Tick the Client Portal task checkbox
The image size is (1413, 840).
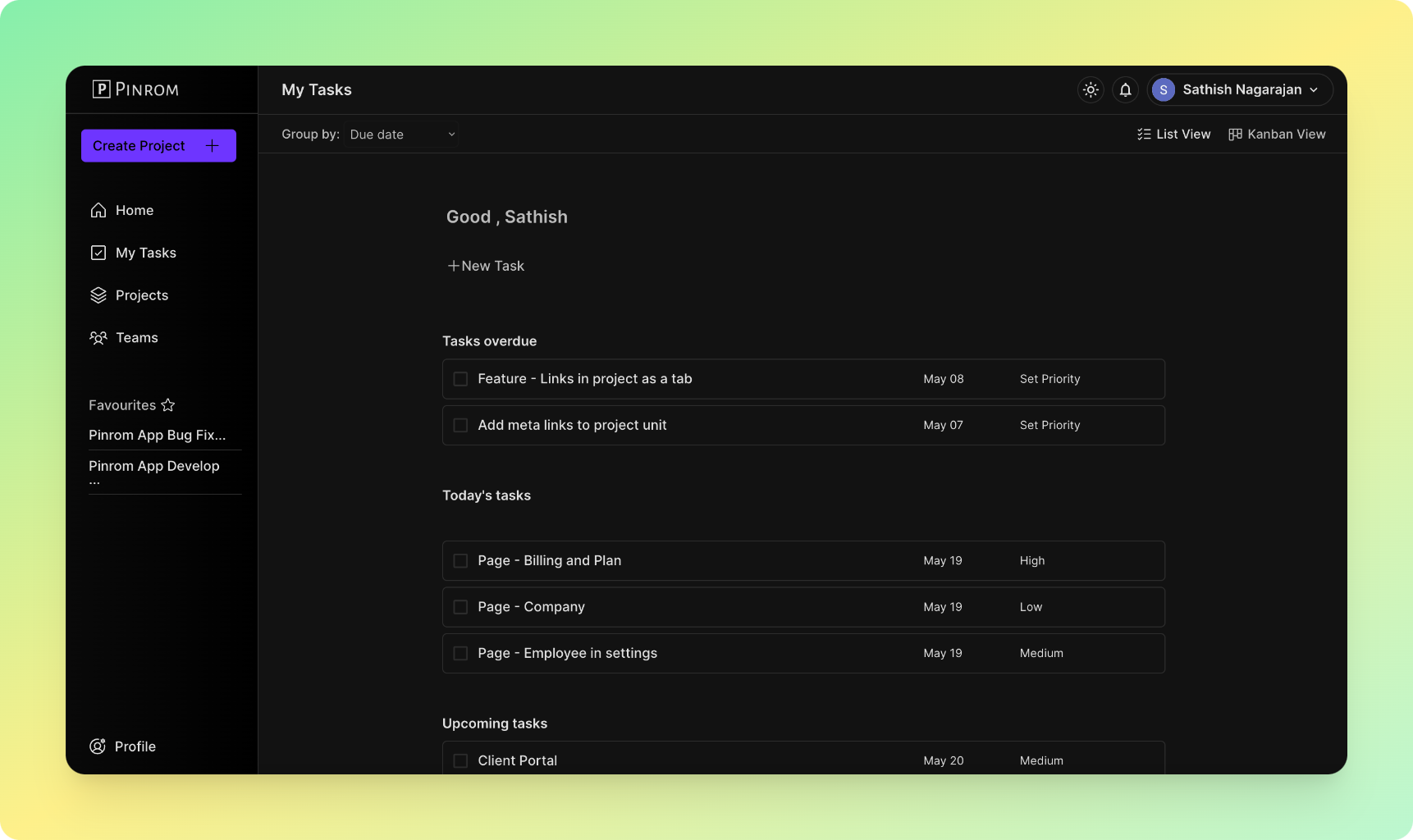pos(460,761)
